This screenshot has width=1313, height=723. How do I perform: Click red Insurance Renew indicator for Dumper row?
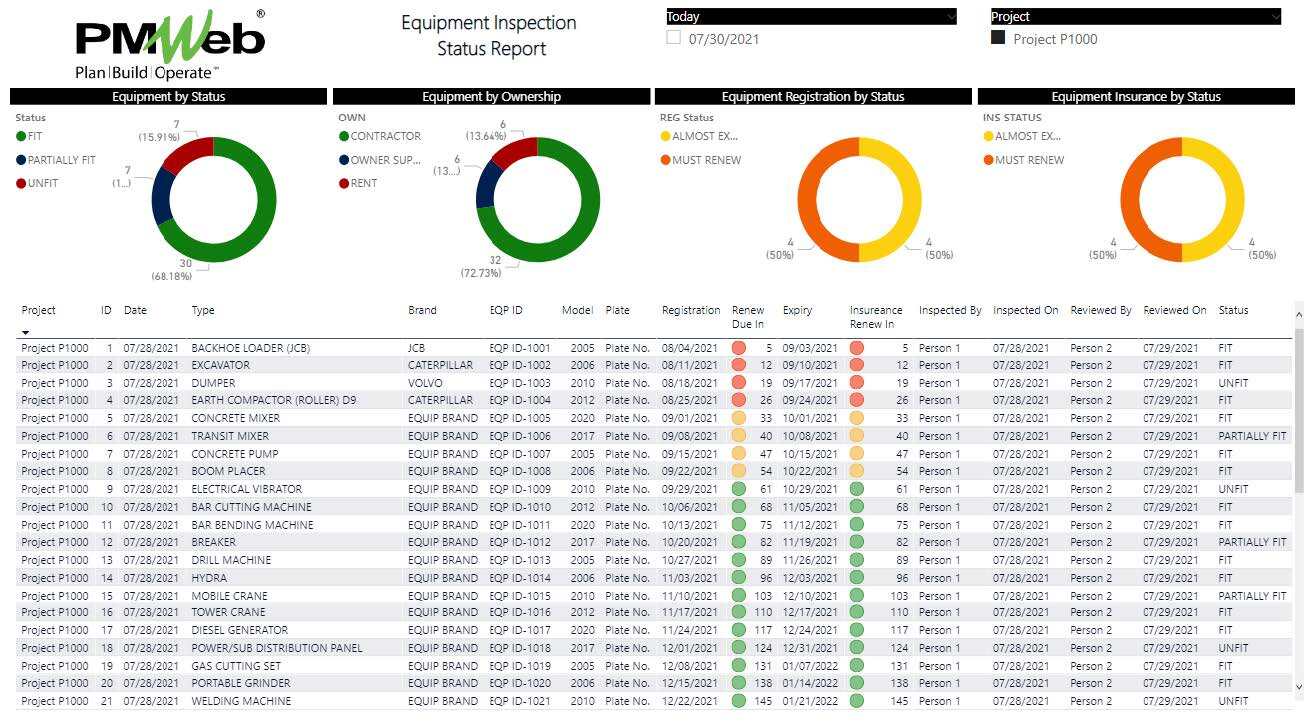tap(857, 383)
